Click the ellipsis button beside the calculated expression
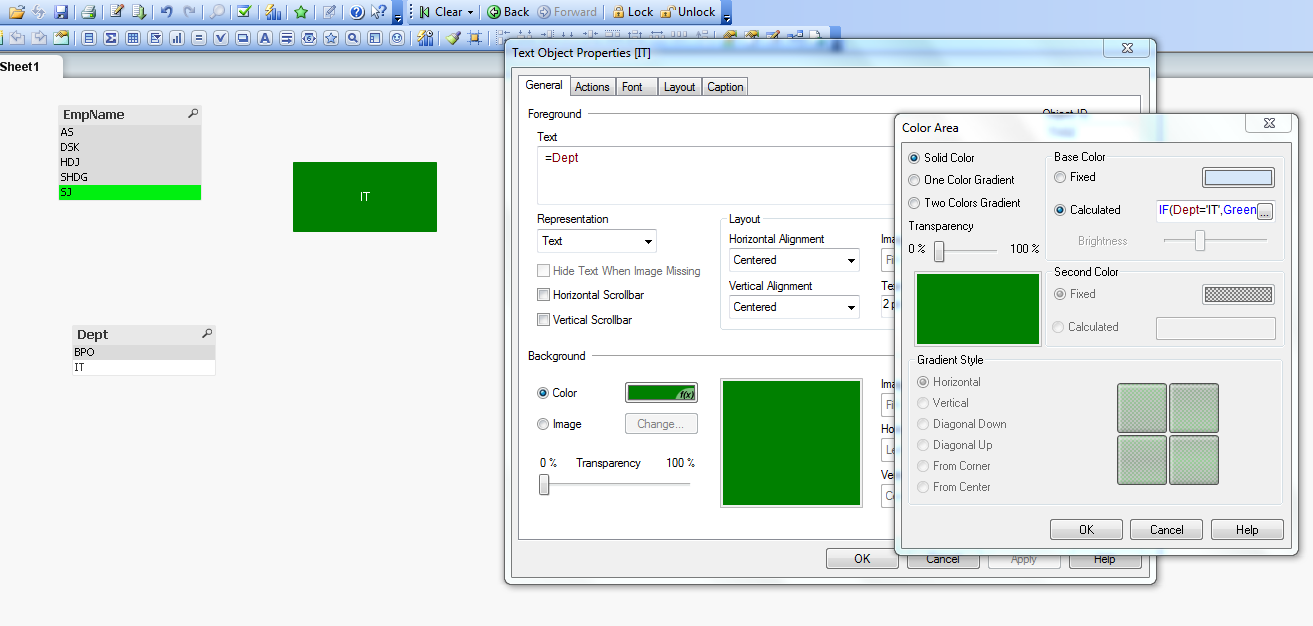Screen dimensions: 1313x626 1265,211
